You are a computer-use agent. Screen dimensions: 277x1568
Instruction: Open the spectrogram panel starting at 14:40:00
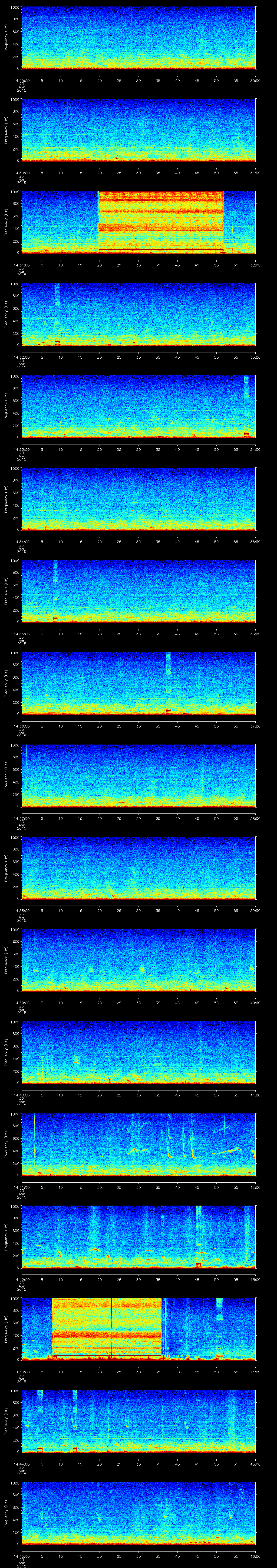tap(138, 1052)
